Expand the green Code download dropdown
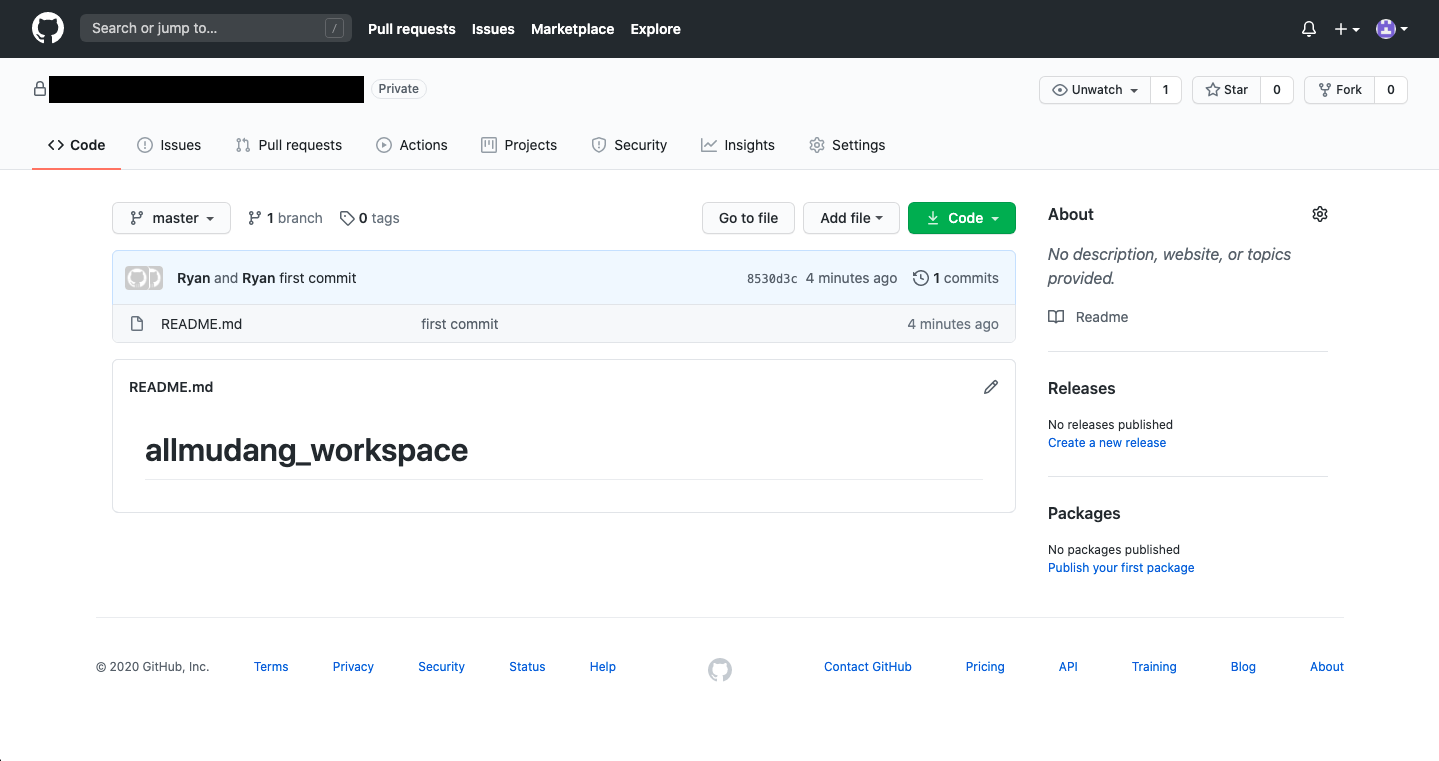Image resolution: width=1439 pixels, height=761 pixels. 961,218
